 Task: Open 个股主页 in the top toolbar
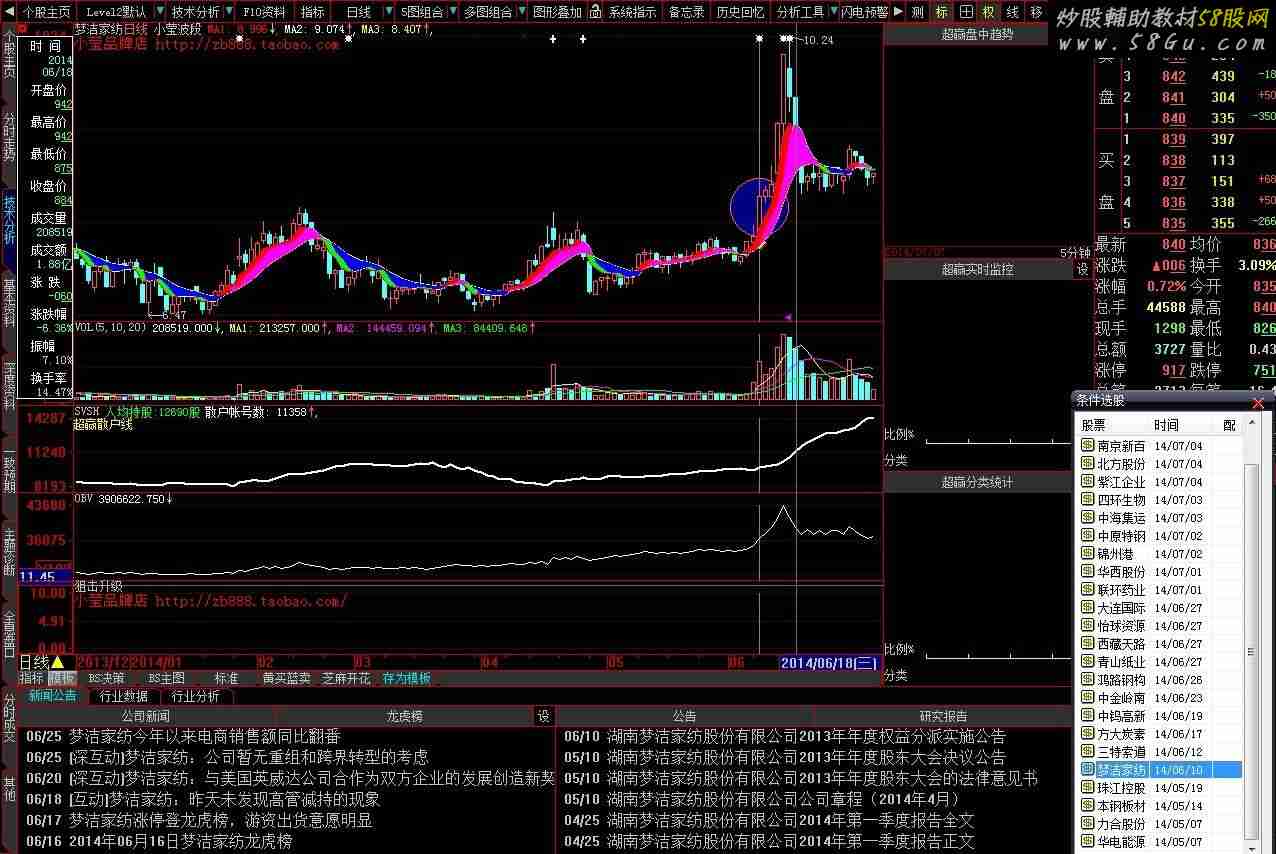(47, 12)
